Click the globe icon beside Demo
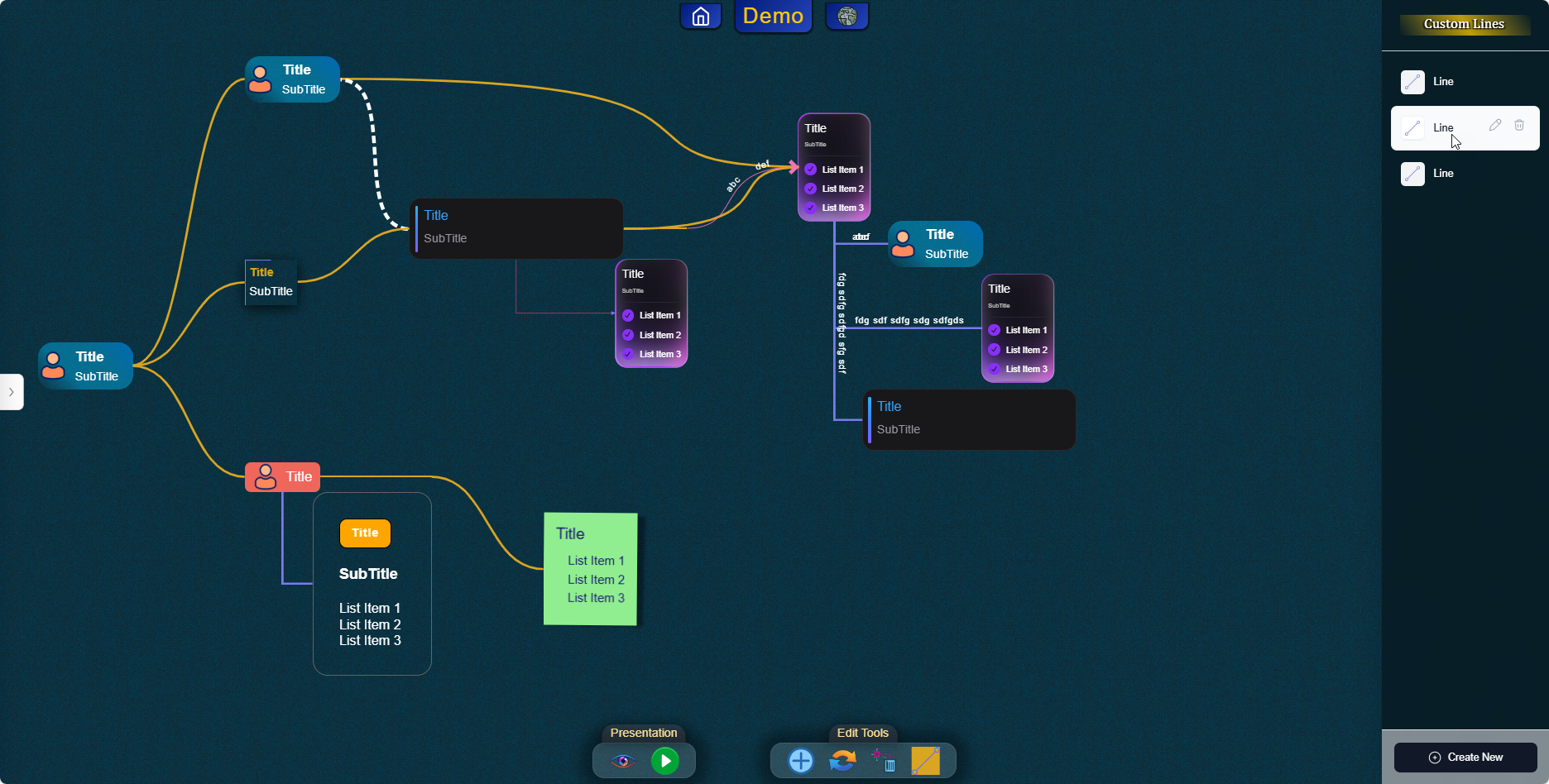 tap(846, 17)
